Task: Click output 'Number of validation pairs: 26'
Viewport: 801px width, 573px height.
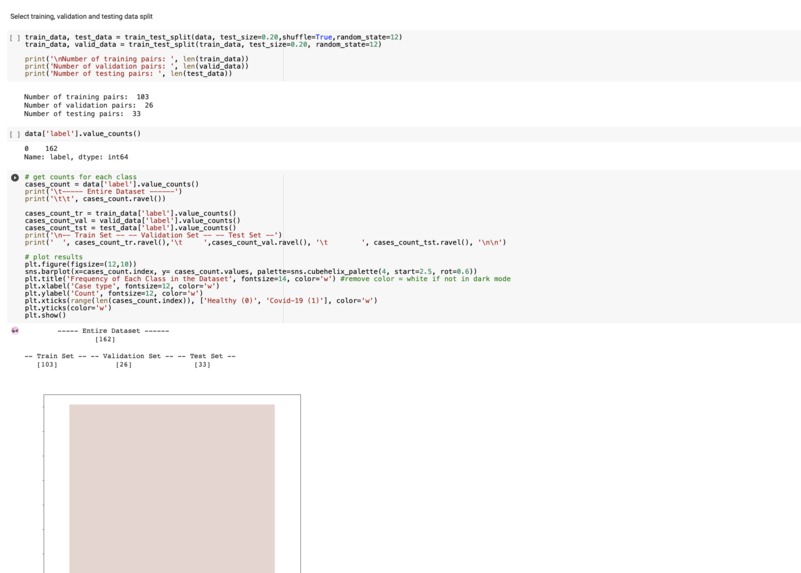Action: (88, 105)
